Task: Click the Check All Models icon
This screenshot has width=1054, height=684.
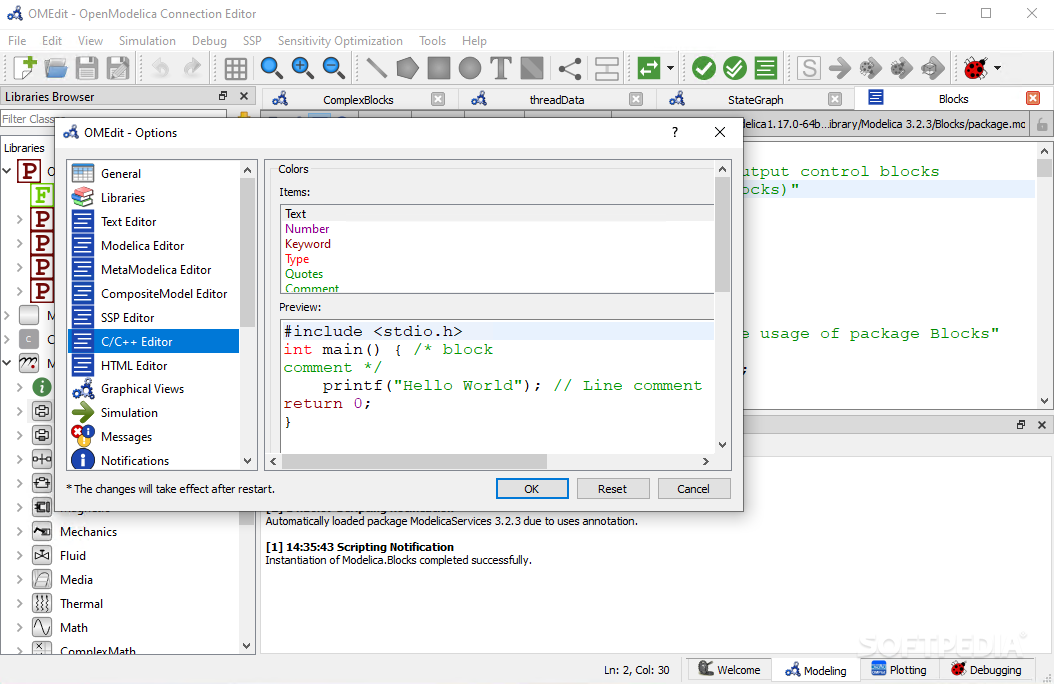Action: 735,68
